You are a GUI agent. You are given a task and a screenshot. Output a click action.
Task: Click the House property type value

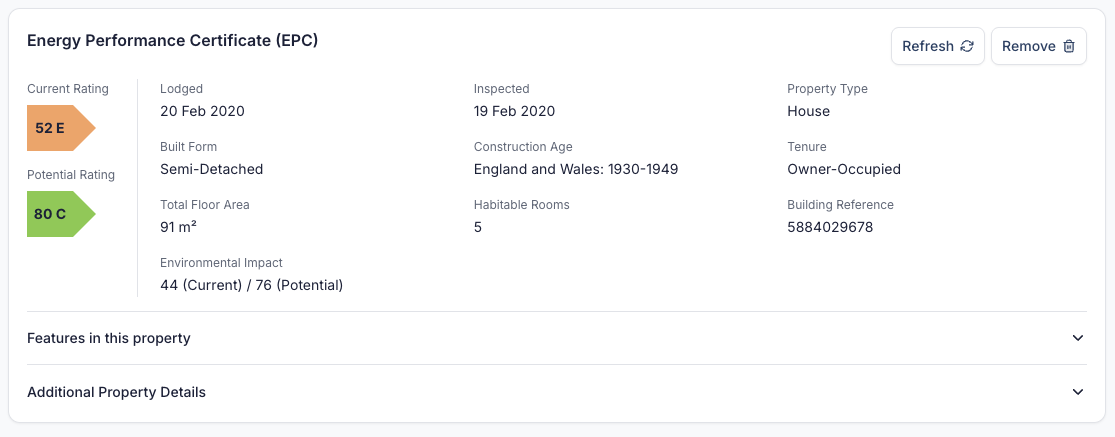(808, 111)
